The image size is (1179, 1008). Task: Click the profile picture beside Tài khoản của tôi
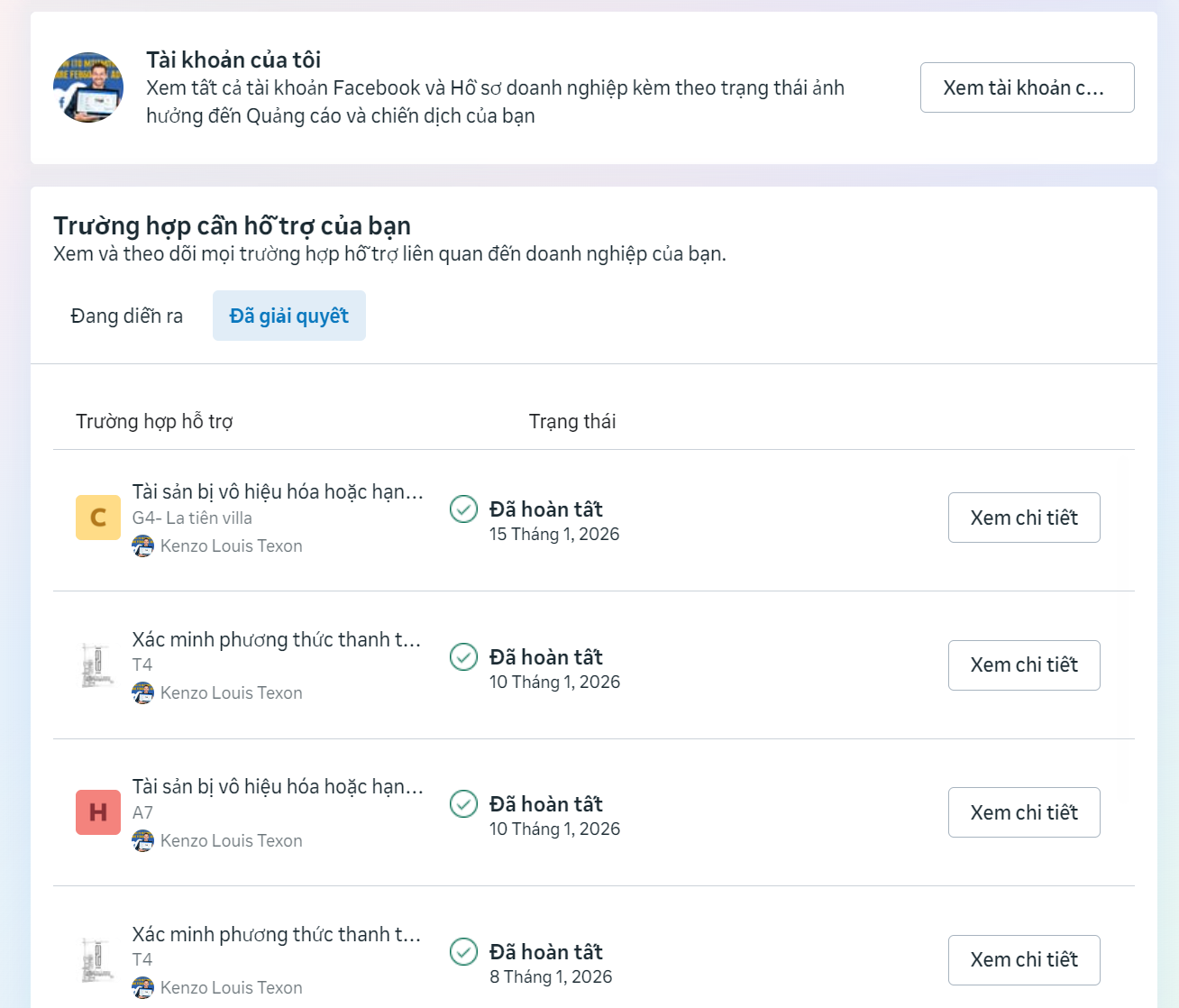tap(88, 87)
